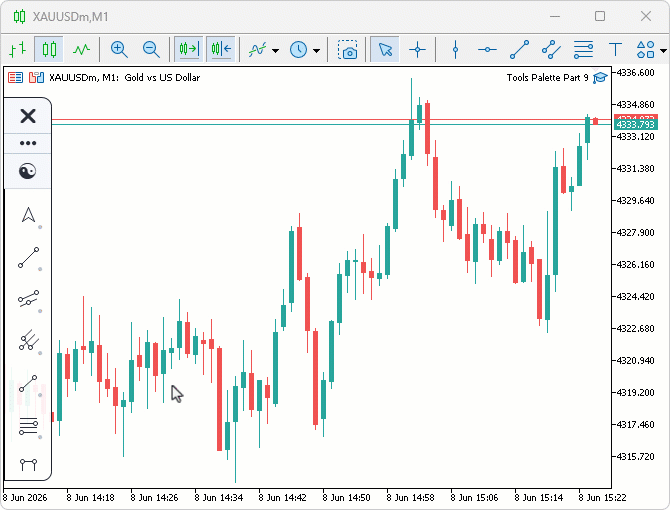Open the shapes objects tool
The height and width of the screenshot is (510, 670).
coord(645,50)
